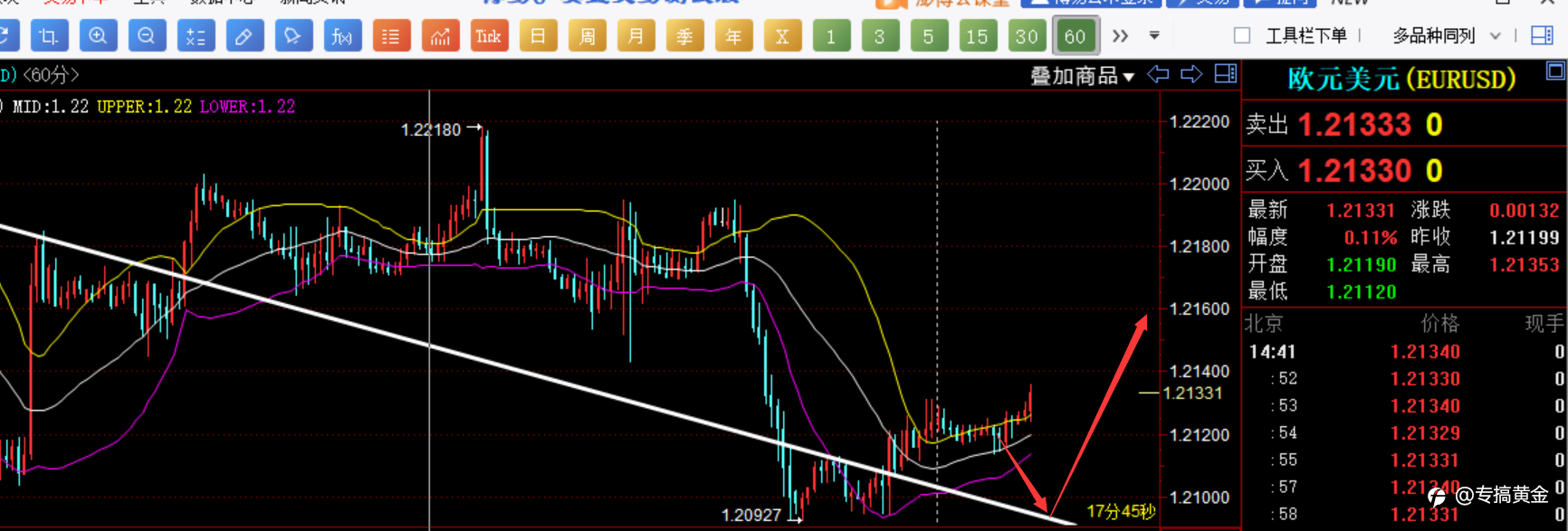Click the 北京 time column header
This screenshot has width=1568, height=531.
pyautogui.click(x=1264, y=324)
